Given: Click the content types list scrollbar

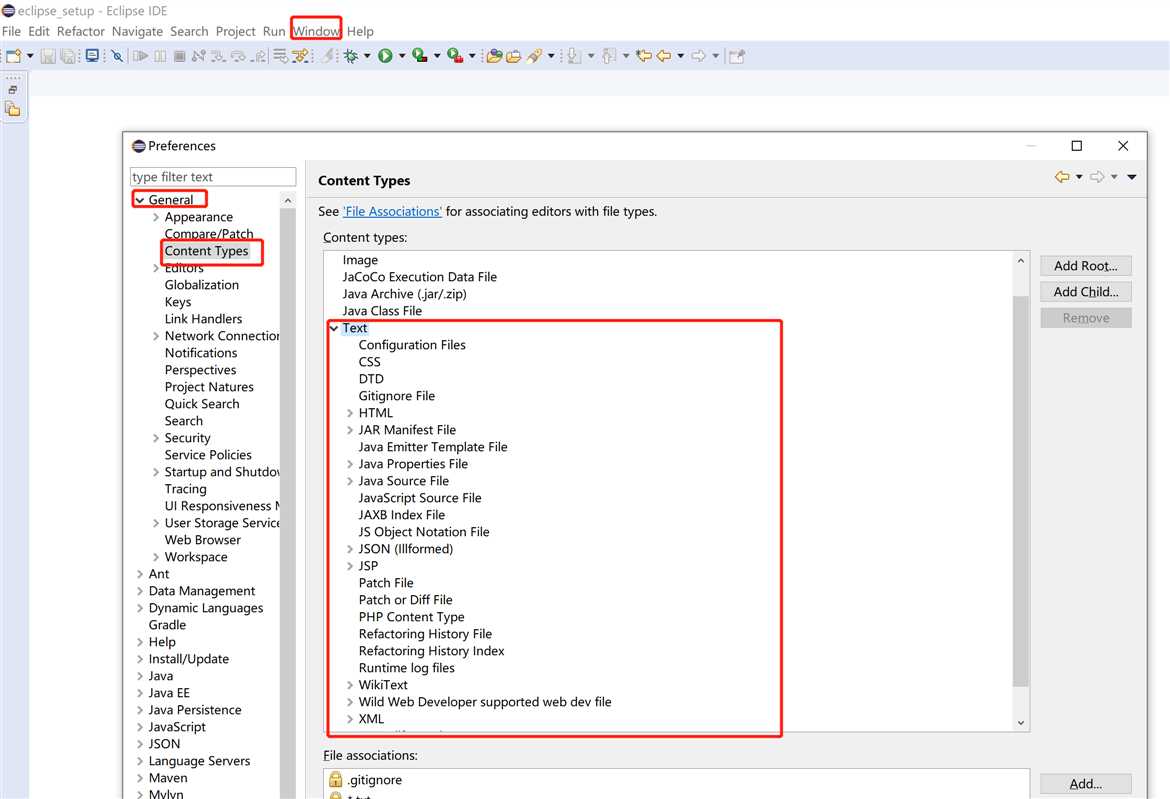Looking at the screenshot, I should [1021, 491].
